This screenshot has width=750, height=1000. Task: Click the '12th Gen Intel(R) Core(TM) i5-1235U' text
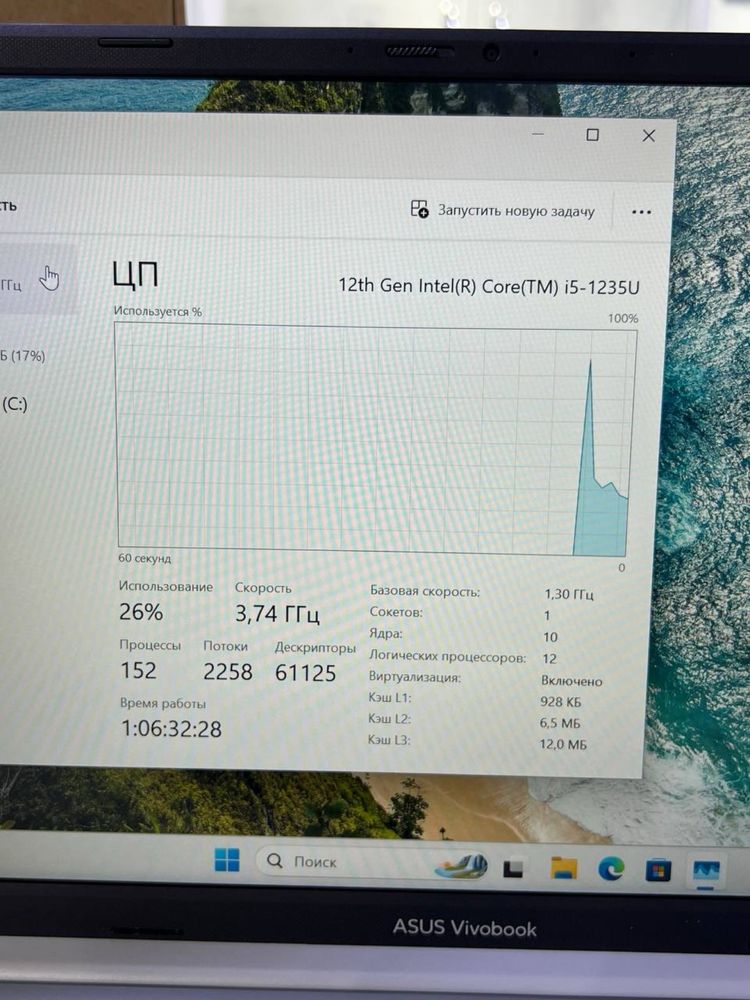point(489,286)
